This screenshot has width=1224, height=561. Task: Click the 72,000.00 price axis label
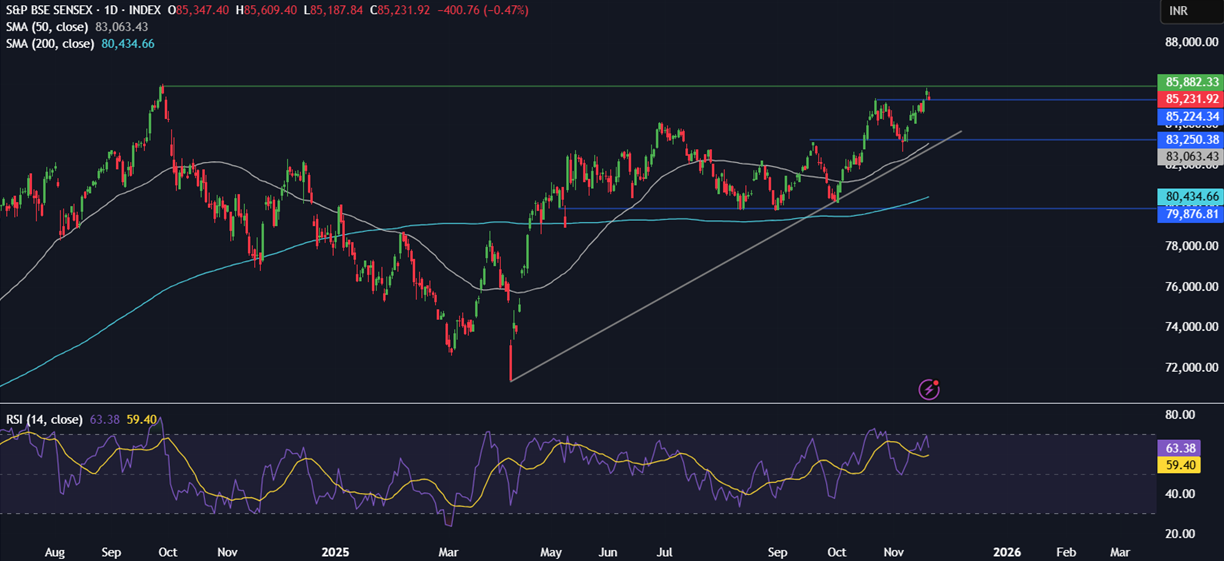1191,368
